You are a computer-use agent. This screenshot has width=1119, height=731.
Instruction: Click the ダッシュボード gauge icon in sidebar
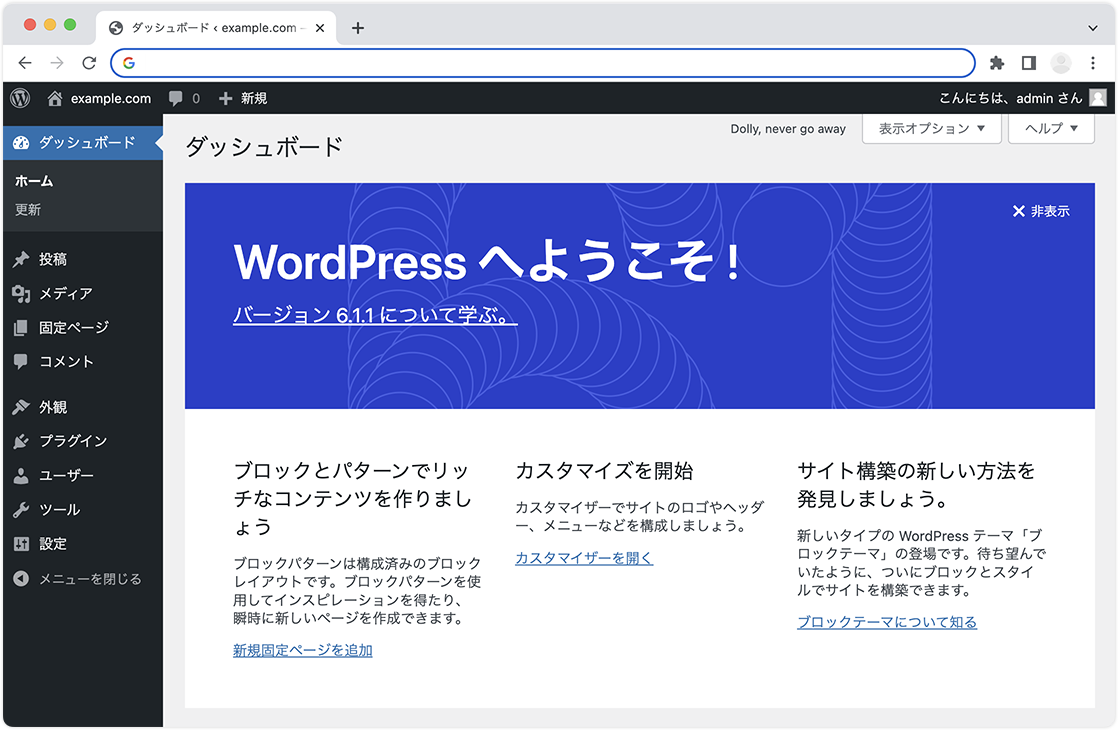(21, 143)
